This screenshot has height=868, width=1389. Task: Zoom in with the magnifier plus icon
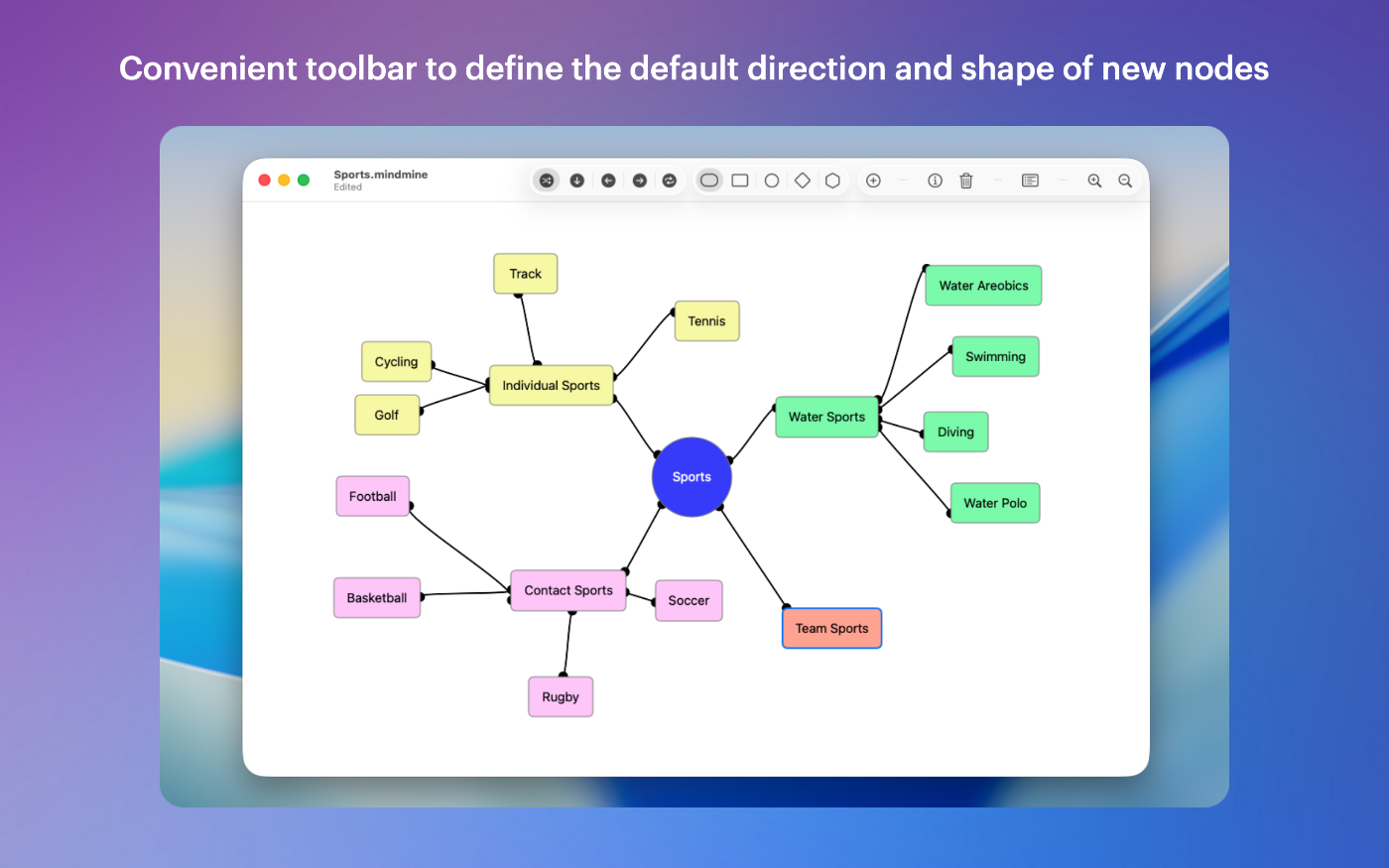pos(1094,181)
